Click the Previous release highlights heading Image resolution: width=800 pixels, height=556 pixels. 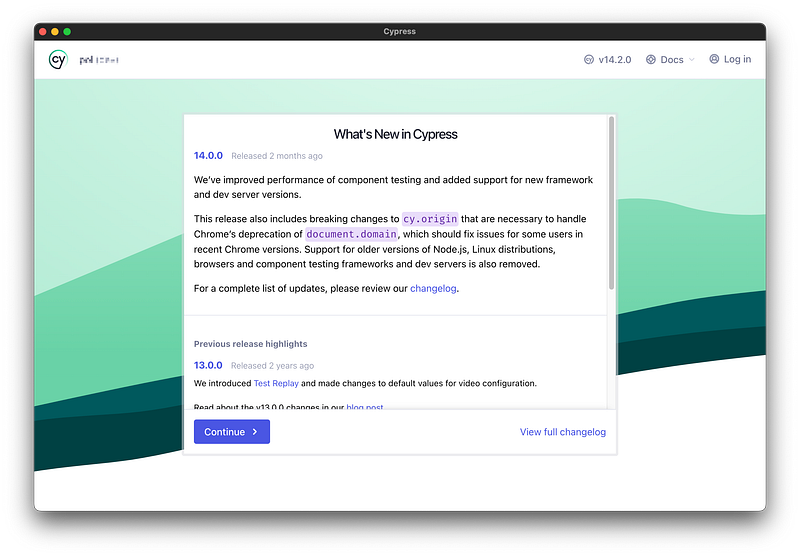pyautogui.click(x=251, y=344)
